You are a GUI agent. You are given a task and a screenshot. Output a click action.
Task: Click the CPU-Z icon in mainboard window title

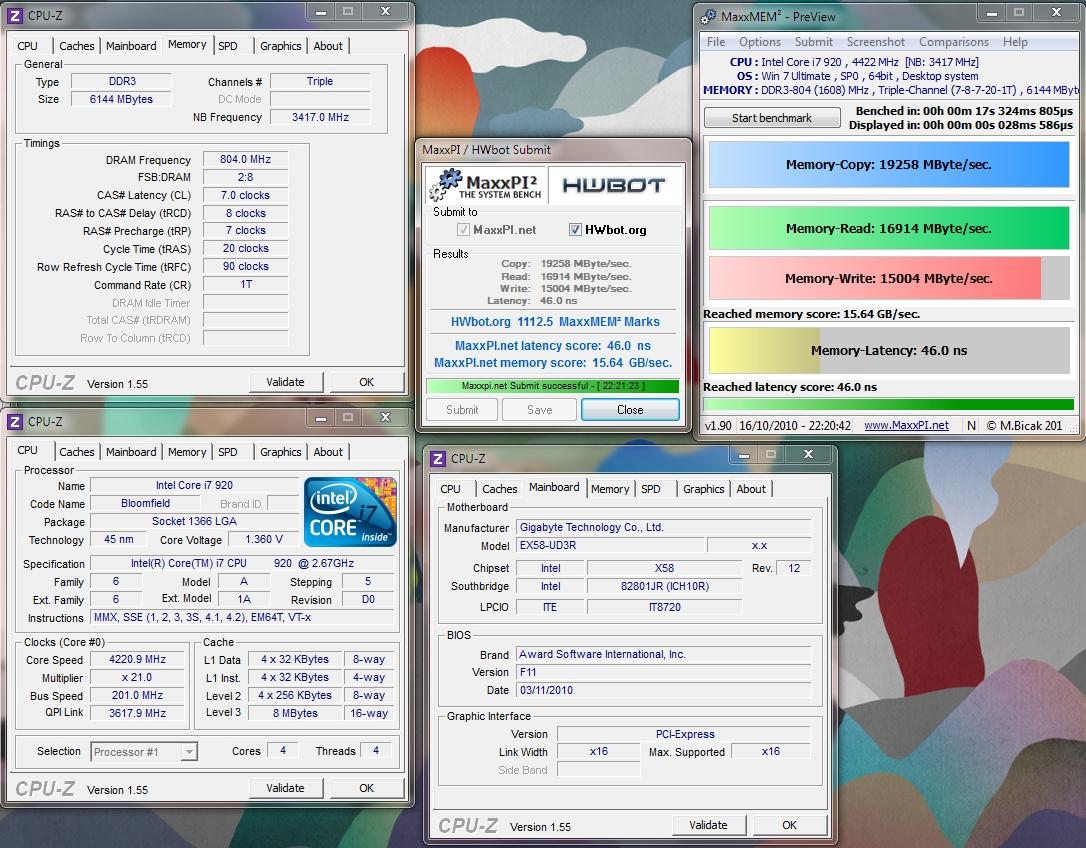[x=438, y=459]
